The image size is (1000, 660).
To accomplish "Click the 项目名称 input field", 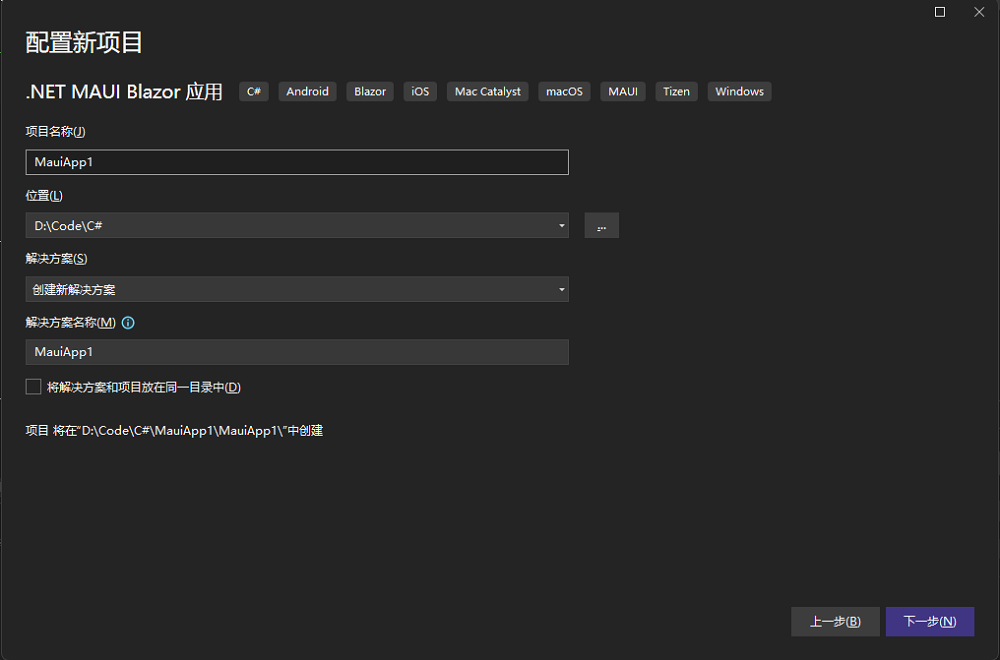I will 297,162.
